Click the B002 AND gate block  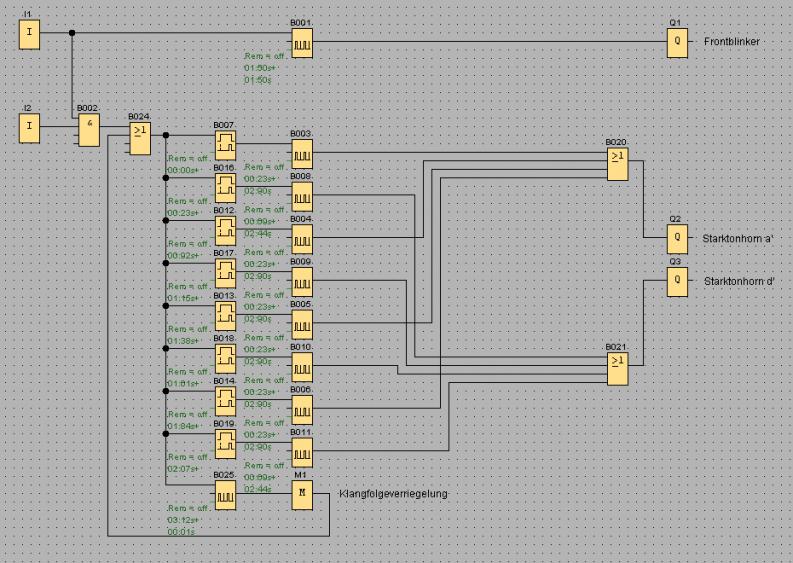click(90, 126)
